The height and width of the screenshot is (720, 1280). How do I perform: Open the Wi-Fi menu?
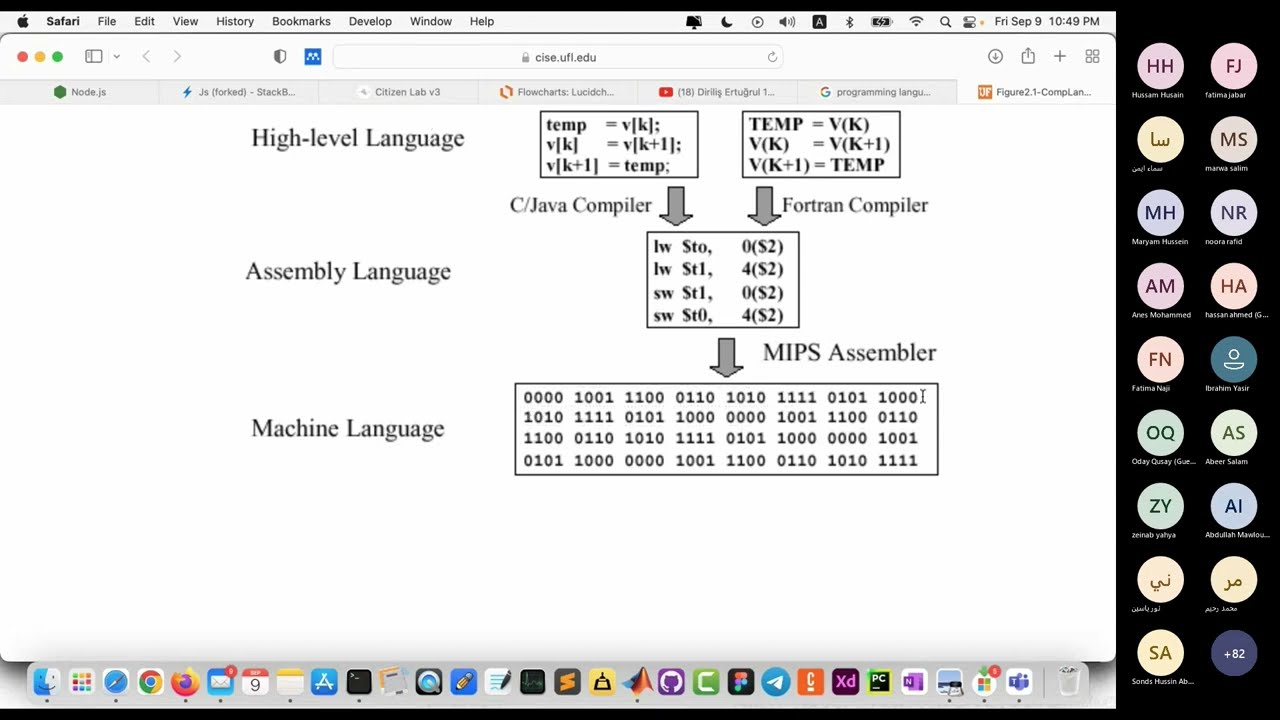point(916,21)
